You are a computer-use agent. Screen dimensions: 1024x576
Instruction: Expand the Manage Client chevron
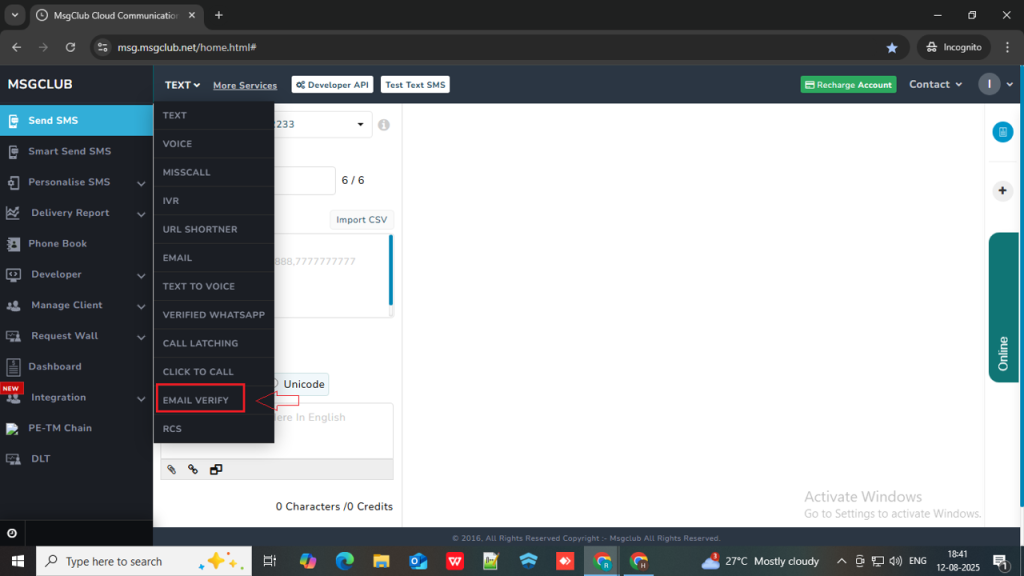click(x=141, y=306)
